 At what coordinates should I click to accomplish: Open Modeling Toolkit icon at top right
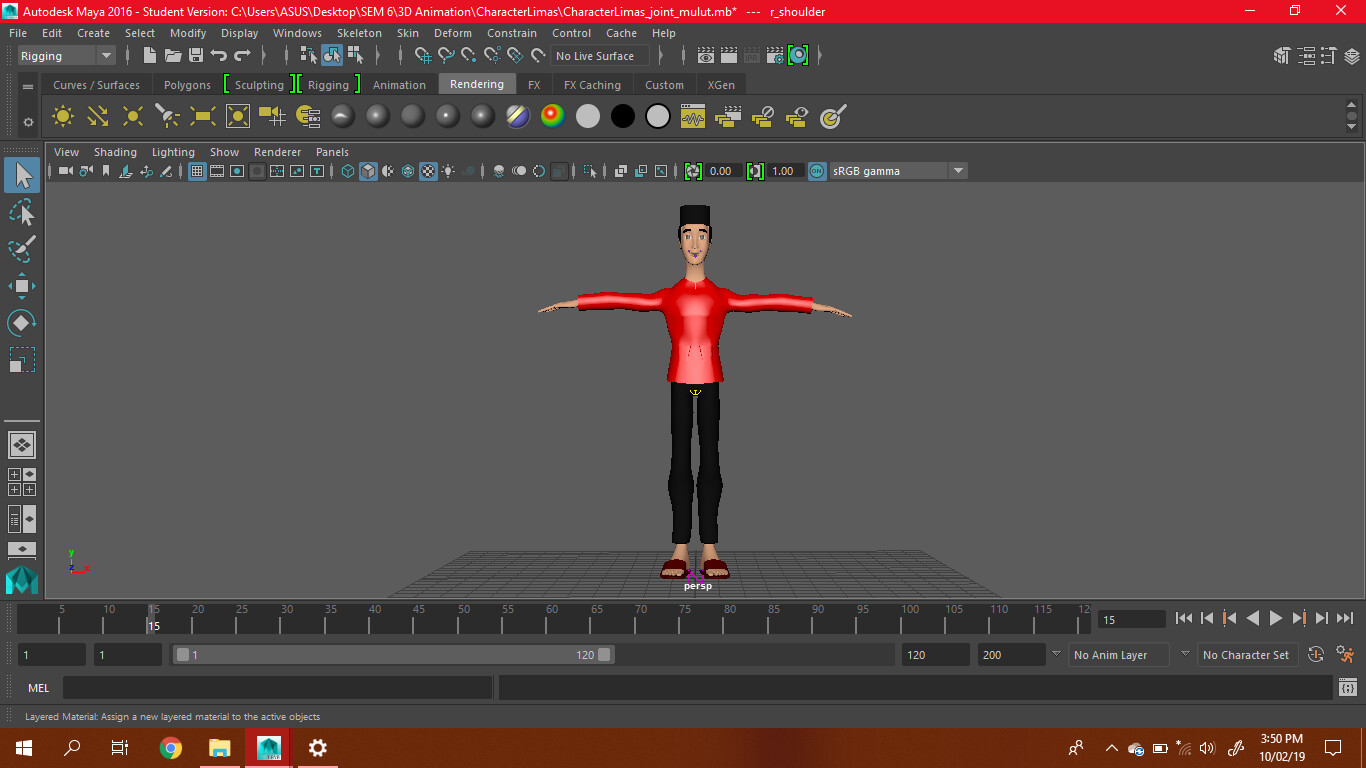coord(1282,56)
